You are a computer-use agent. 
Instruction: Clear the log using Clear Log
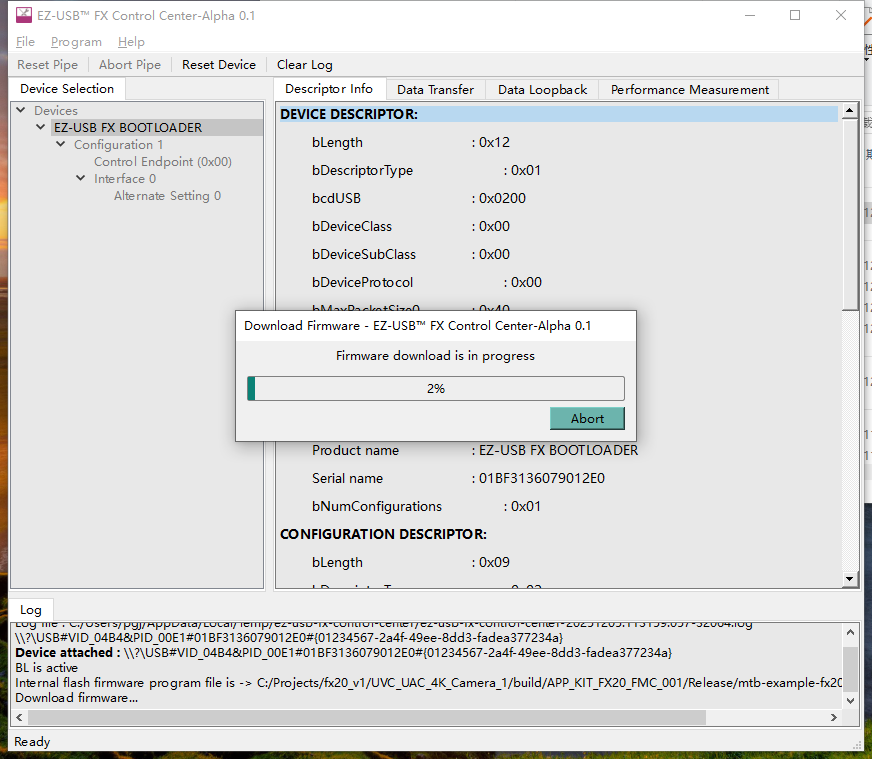tap(305, 65)
